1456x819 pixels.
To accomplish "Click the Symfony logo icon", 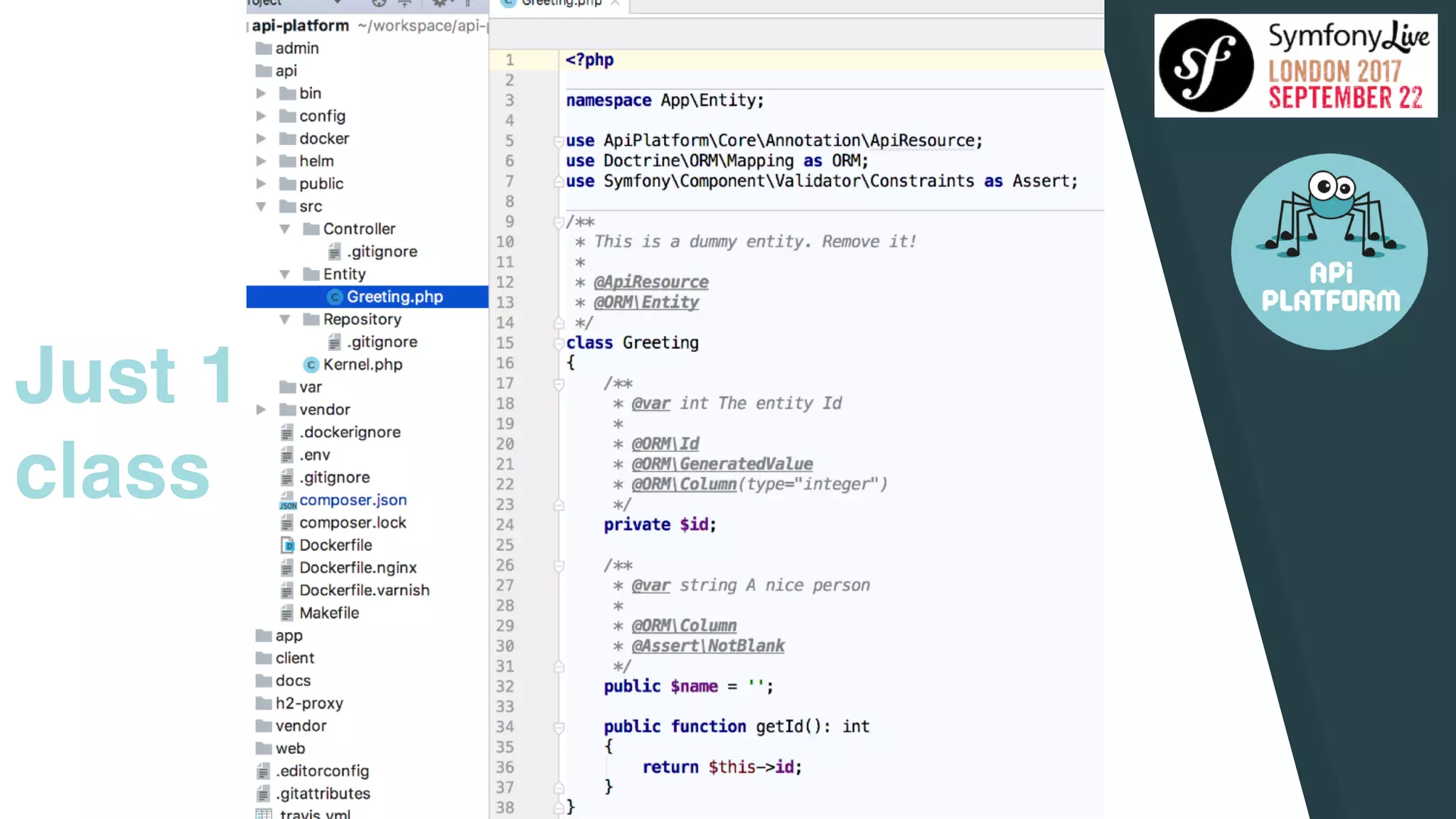I will point(1206,65).
